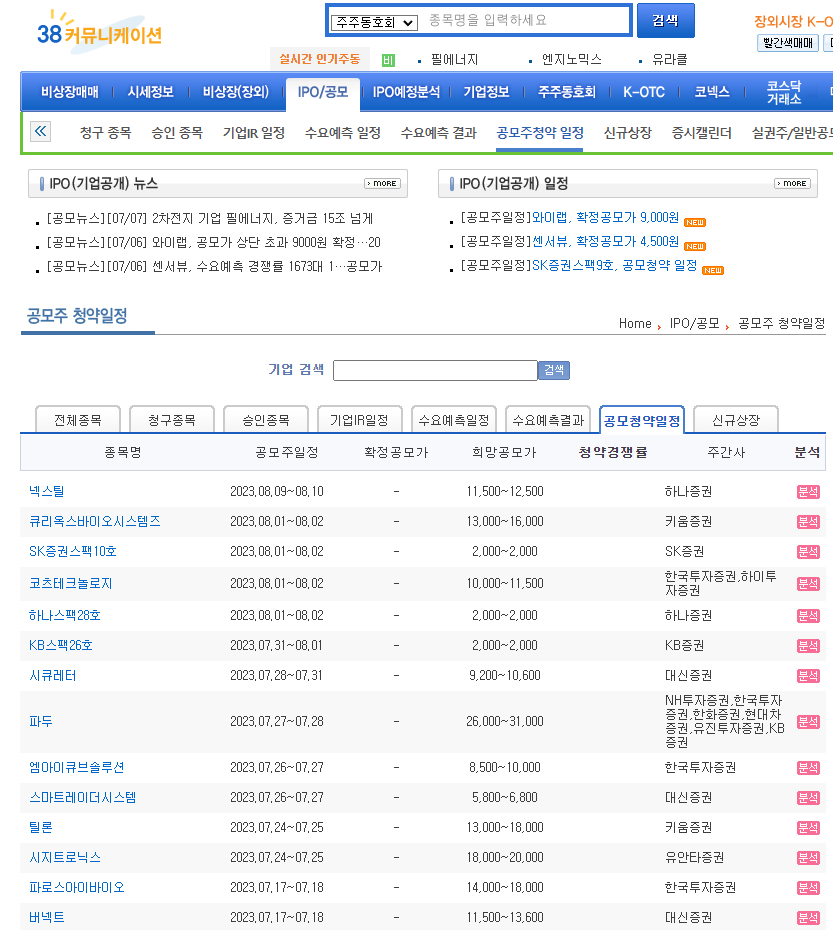Click the double-left arrow submenu icon
The image size is (833, 930).
(x=40, y=131)
